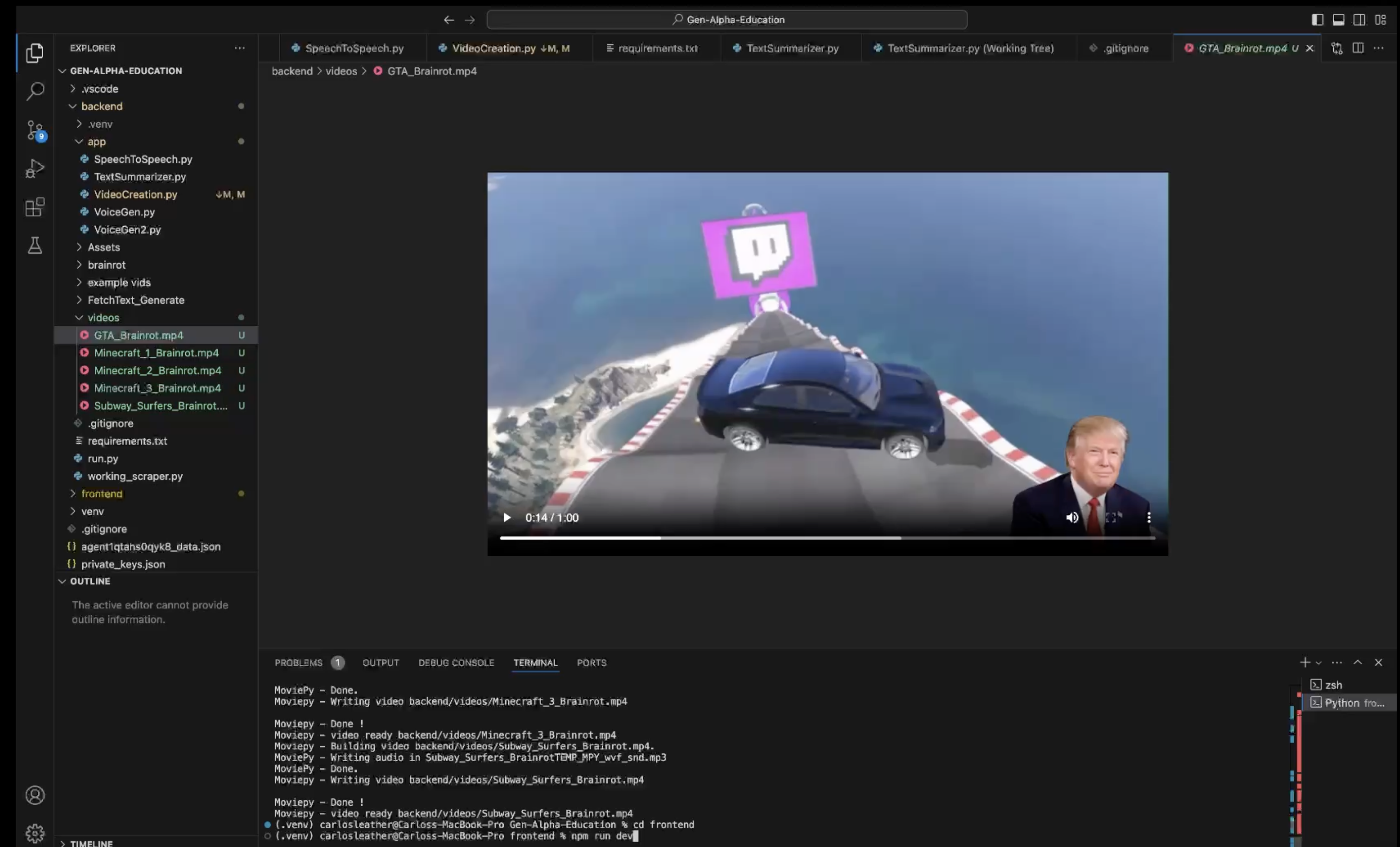This screenshot has height=847, width=1400.
Task: Click the Gen-Alpha-Education command center search box
Action: 727,20
